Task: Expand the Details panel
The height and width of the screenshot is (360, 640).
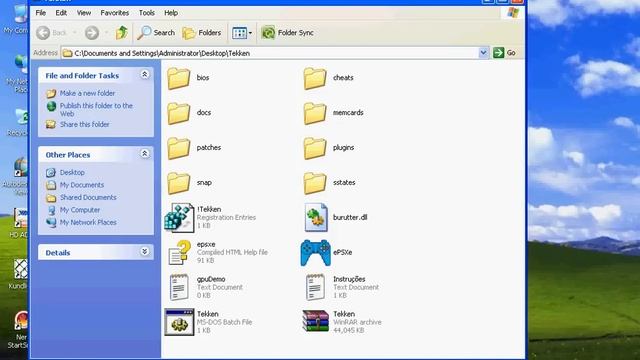Action: click(144, 251)
